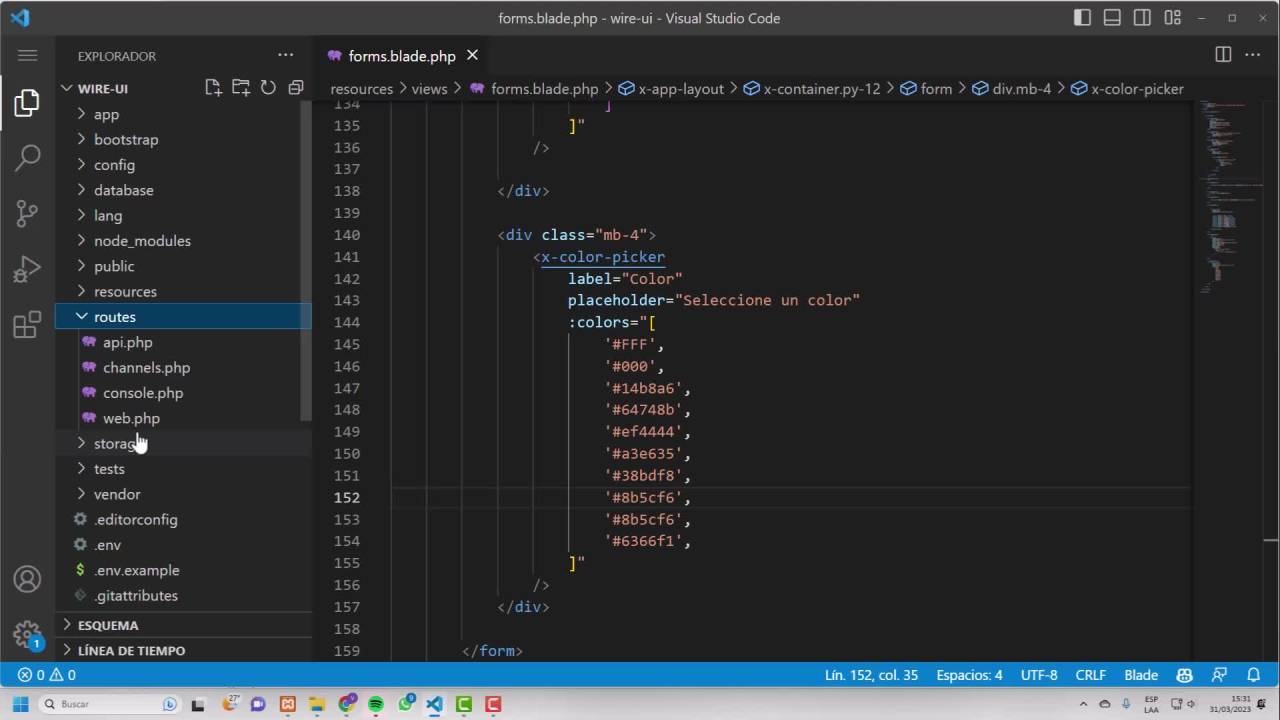Change indentation via Espacios: 4
The height and width of the screenshot is (720, 1280).
point(969,675)
